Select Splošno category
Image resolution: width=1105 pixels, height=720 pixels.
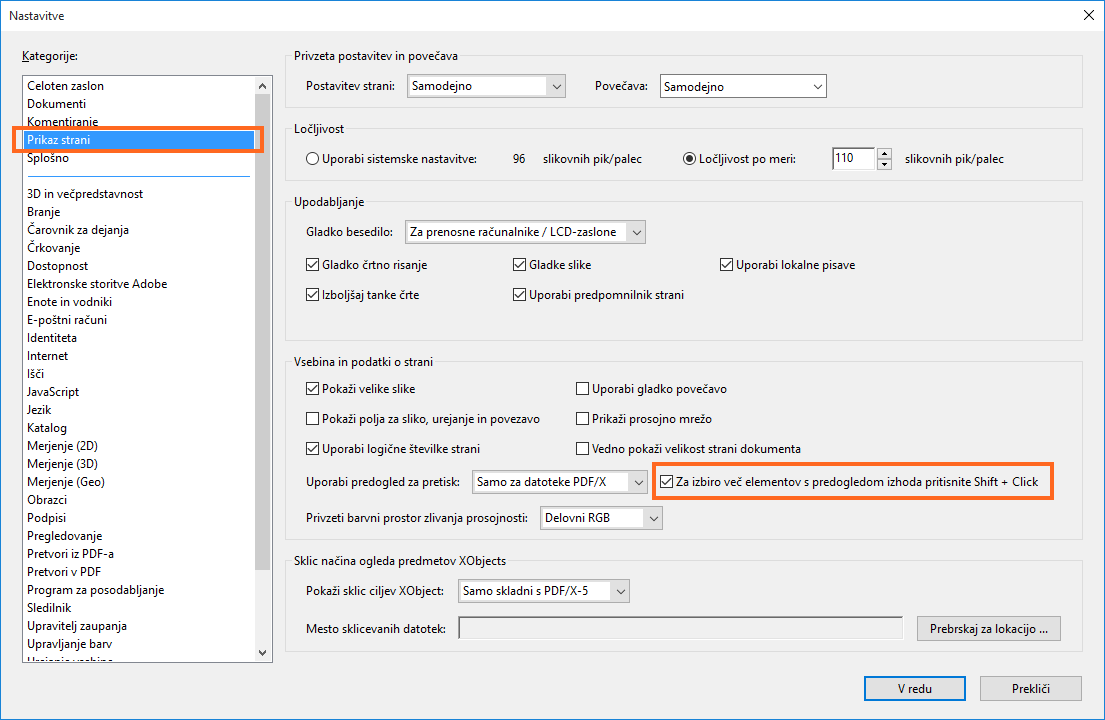[x=48, y=158]
